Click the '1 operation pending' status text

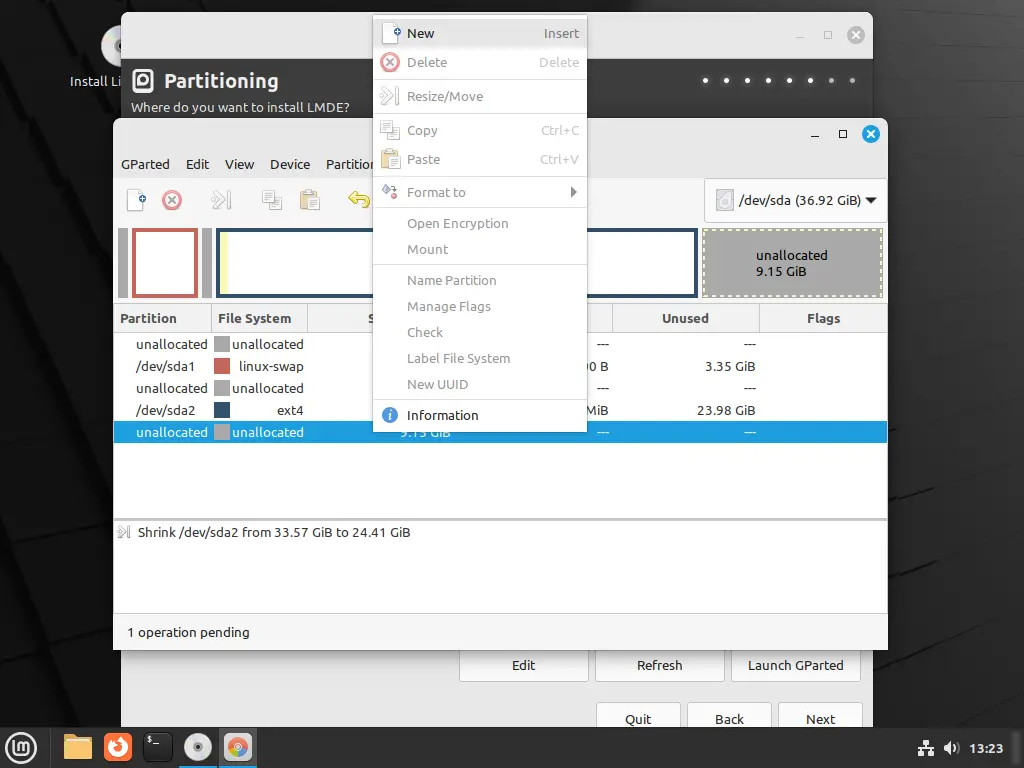[x=188, y=632]
